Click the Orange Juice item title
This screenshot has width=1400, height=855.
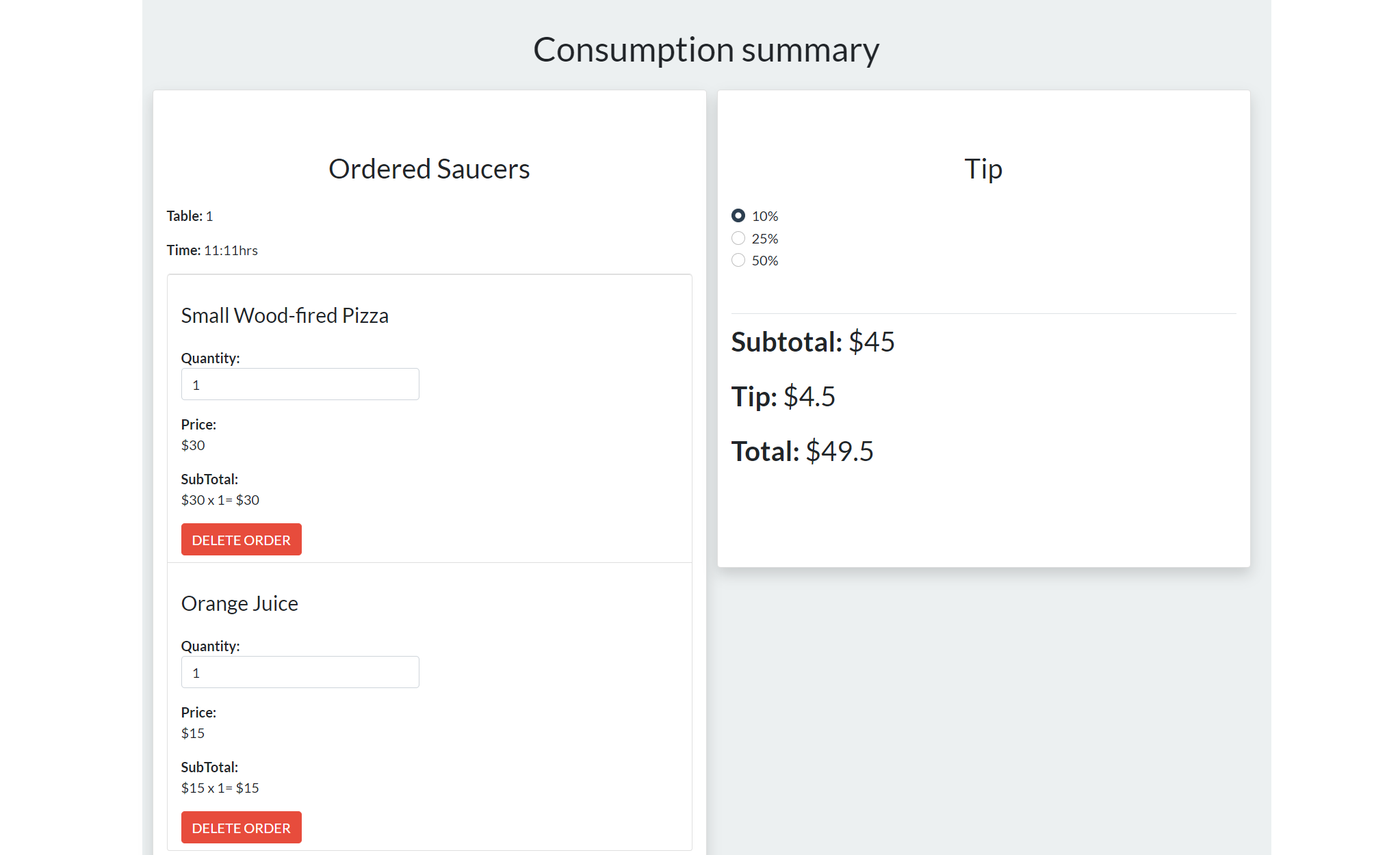point(239,603)
